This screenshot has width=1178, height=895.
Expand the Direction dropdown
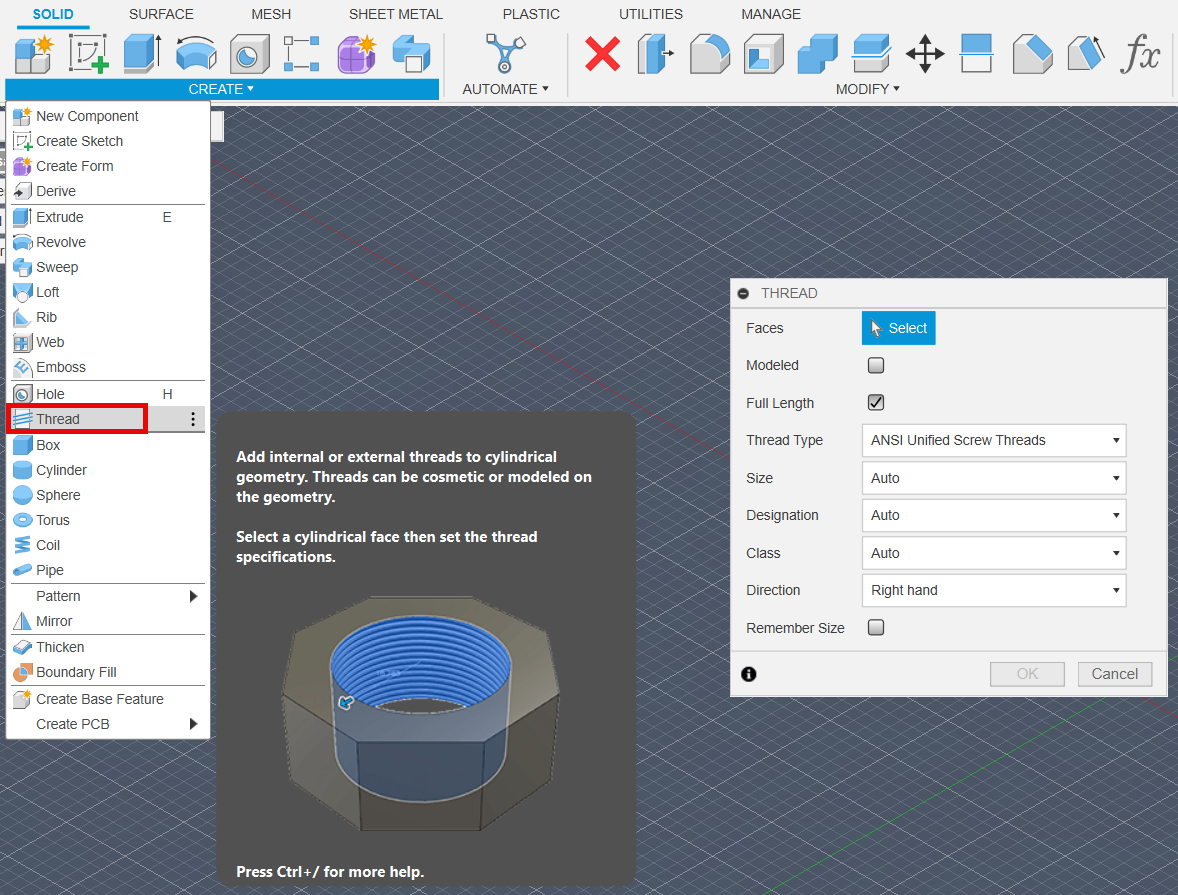[x=993, y=591]
